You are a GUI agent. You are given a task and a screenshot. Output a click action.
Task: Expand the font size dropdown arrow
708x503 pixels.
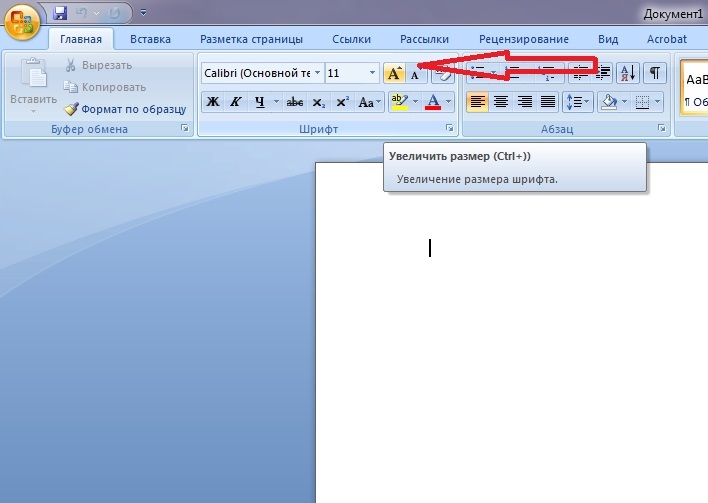(373, 73)
